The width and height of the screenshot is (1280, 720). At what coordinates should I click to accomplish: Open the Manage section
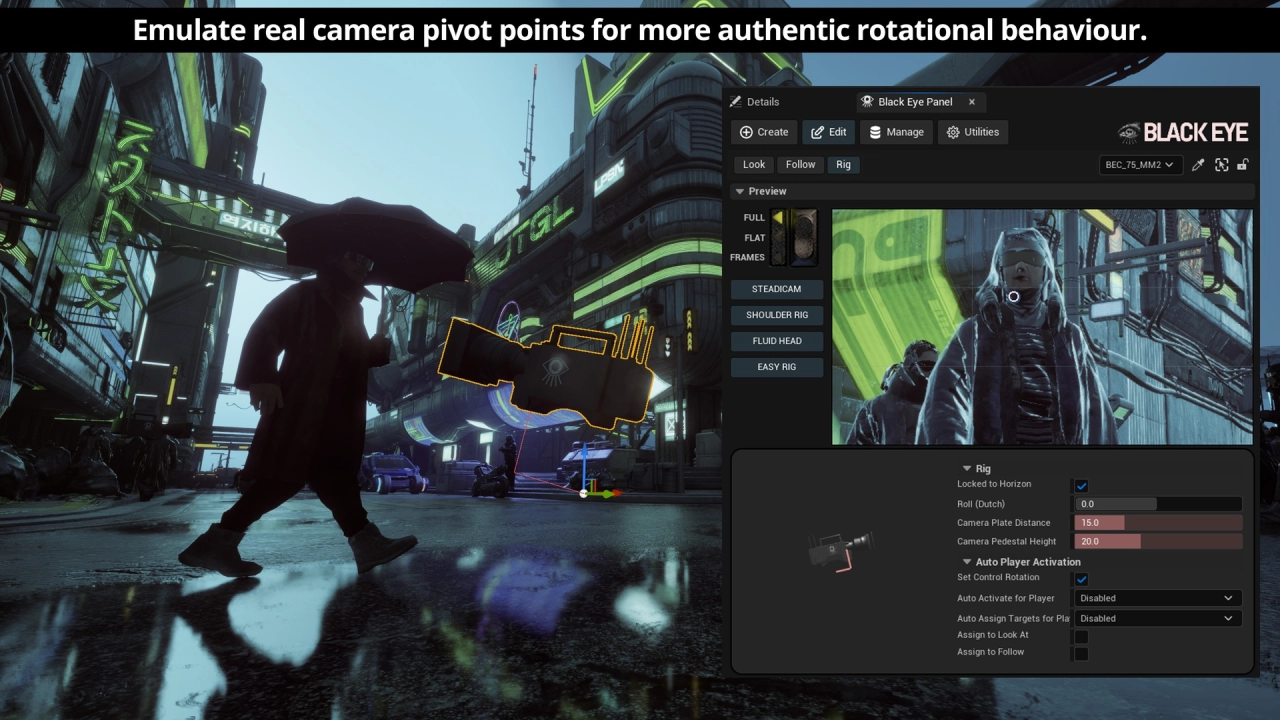point(896,132)
